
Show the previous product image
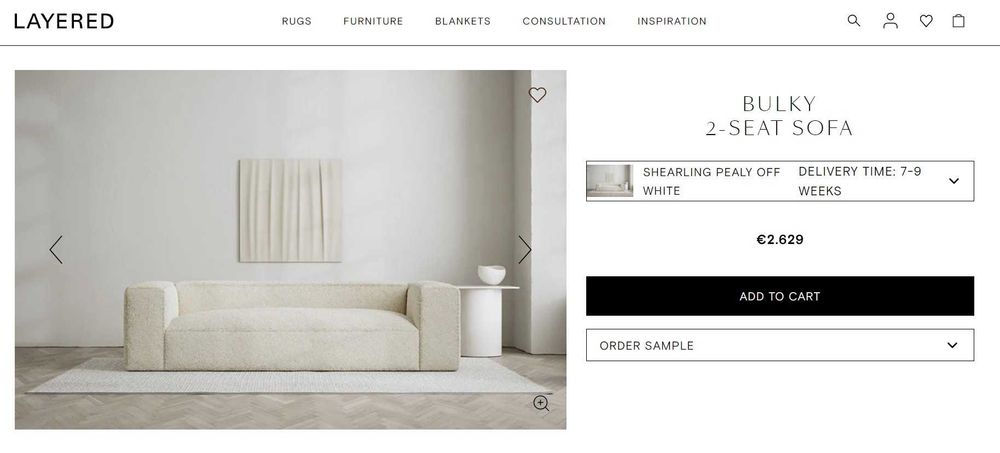tap(56, 249)
